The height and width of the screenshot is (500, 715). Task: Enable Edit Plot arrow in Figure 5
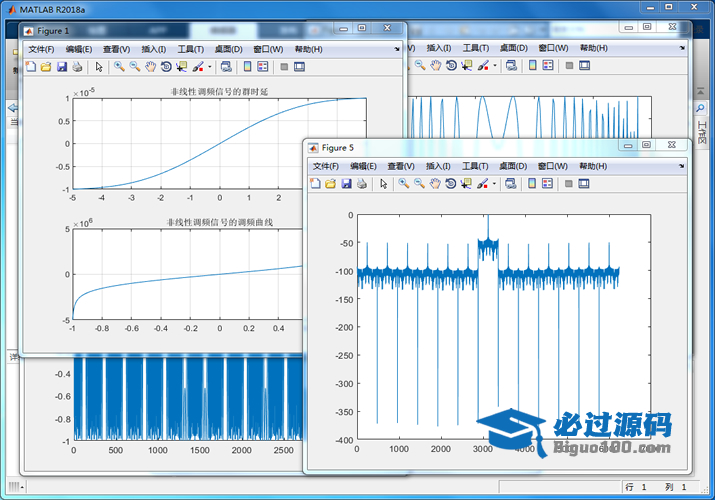(x=383, y=184)
